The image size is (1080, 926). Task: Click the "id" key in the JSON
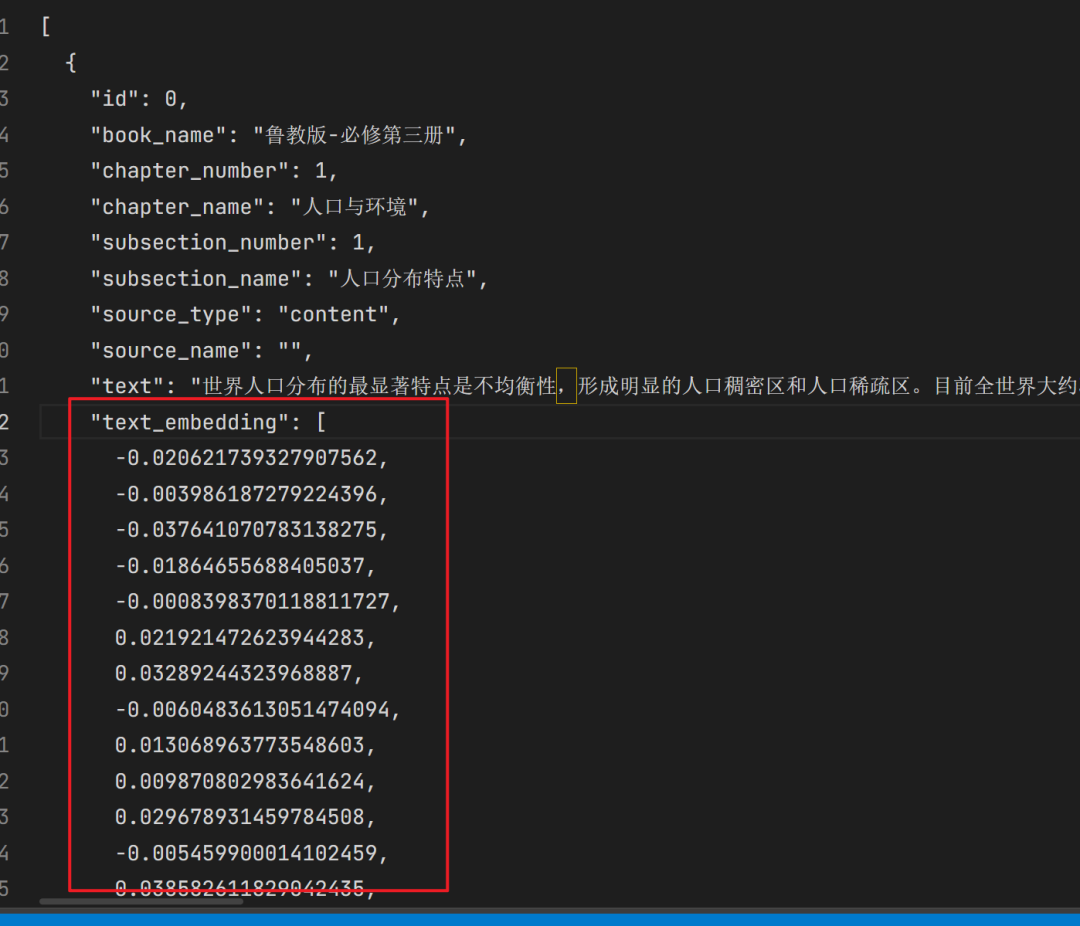(114, 99)
